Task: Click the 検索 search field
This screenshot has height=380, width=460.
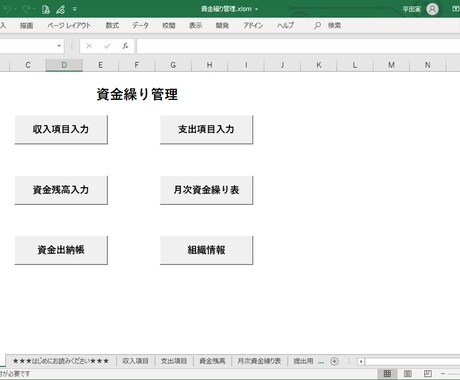Action: point(334,25)
